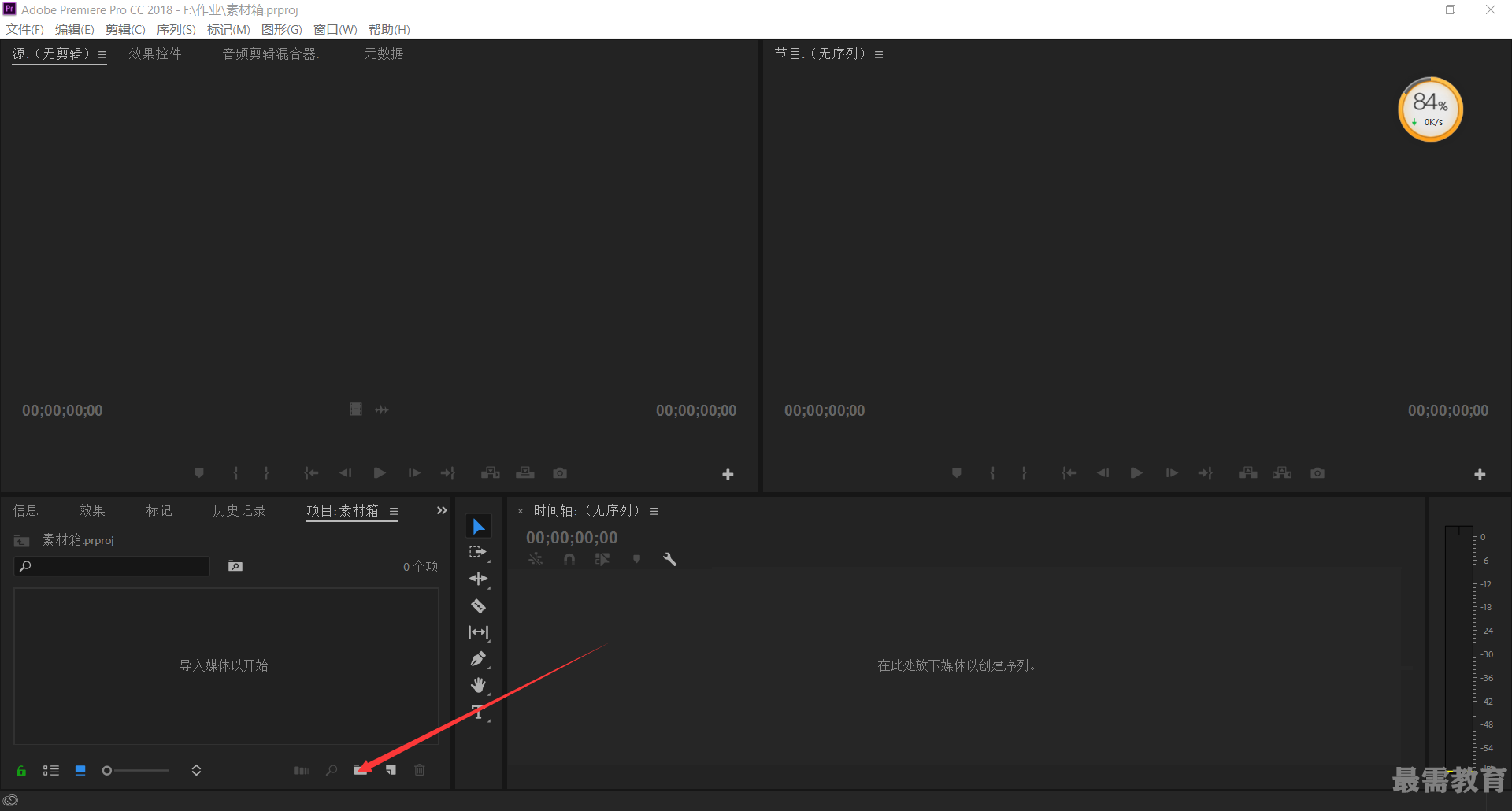Image resolution: width=1512 pixels, height=811 pixels.
Task: Click Extract button in Program monitor
Action: (1282, 473)
